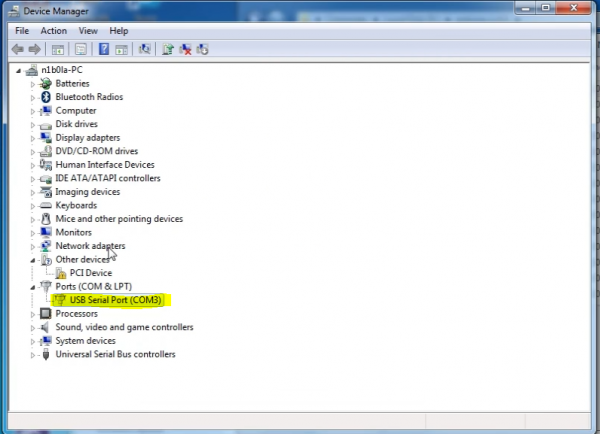Click the Disk drives icon

pyautogui.click(x=46, y=125)
